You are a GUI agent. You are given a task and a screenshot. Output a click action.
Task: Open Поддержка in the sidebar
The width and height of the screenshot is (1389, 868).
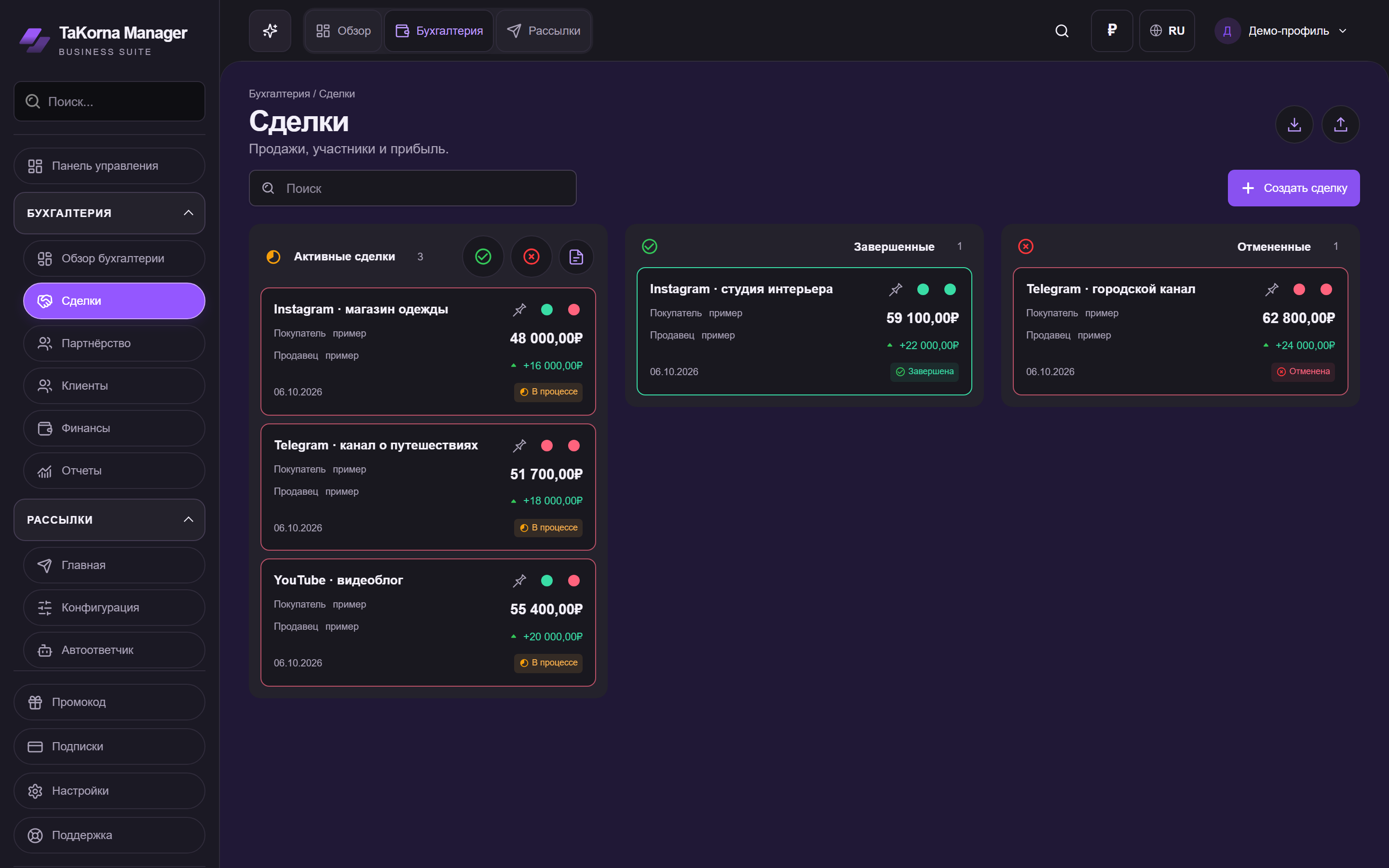(109, 835)
